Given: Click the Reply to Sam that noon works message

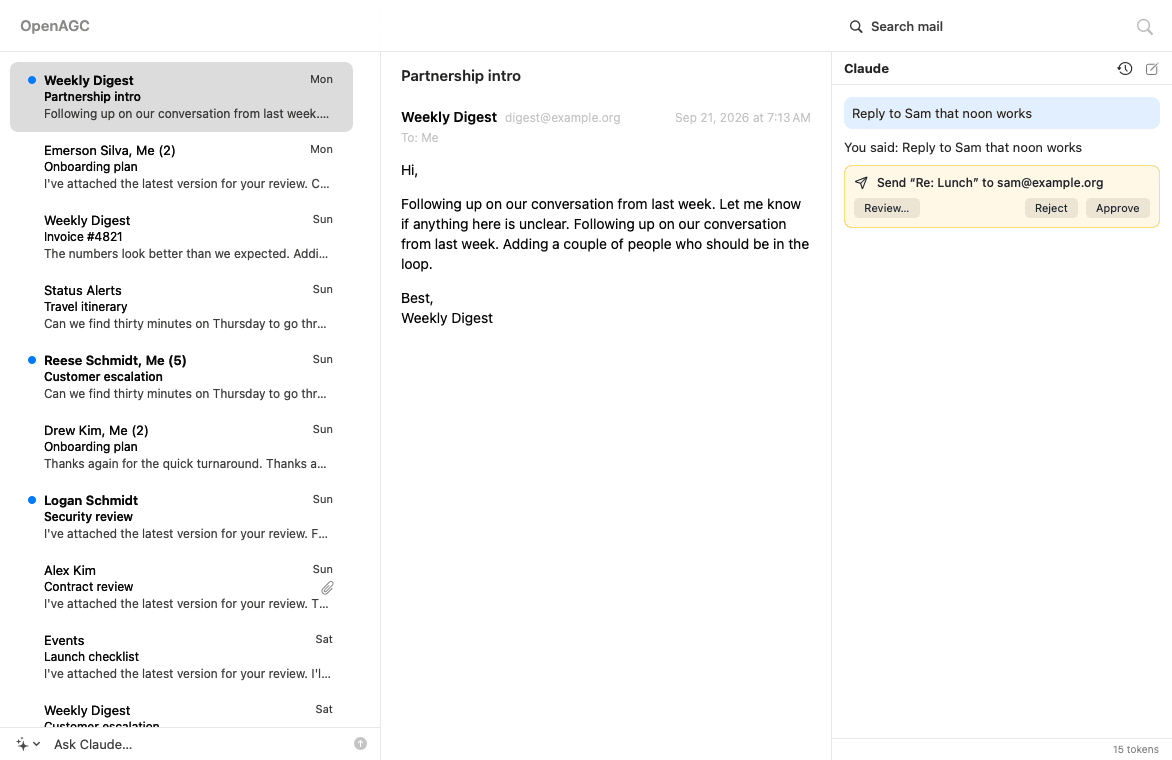Looking at the screenshot, I should click(x=1002, y=114).
